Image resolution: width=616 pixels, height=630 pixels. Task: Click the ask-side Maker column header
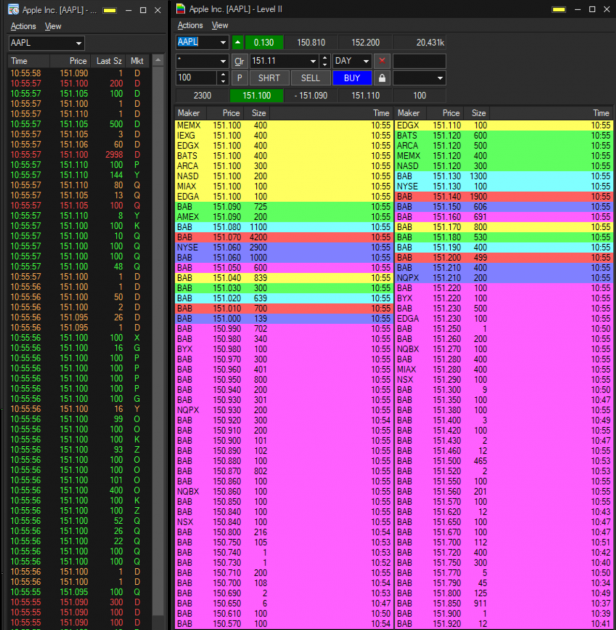[x=409, y=113]
